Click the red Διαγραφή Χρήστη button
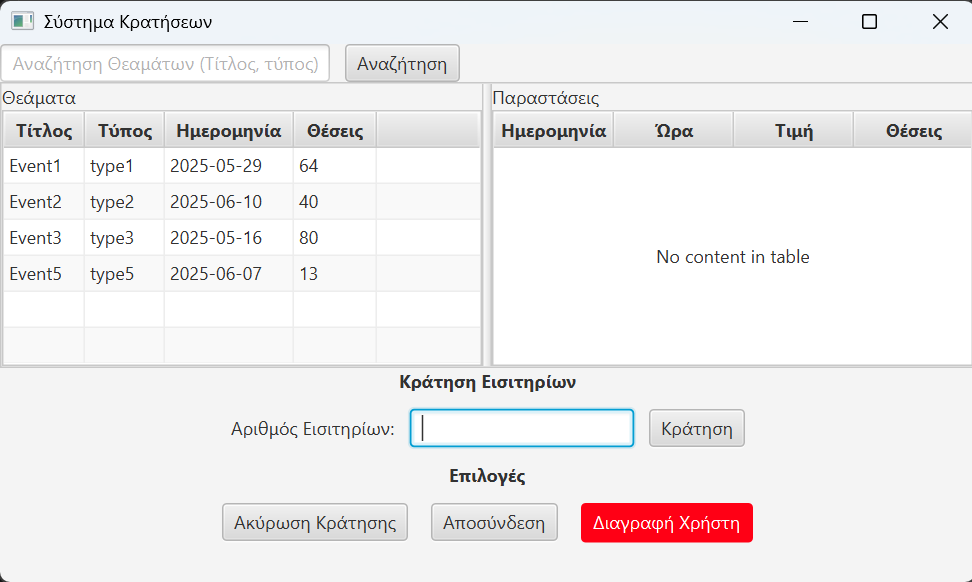Viewport: 972px width, 582px height. pos(666,522)
